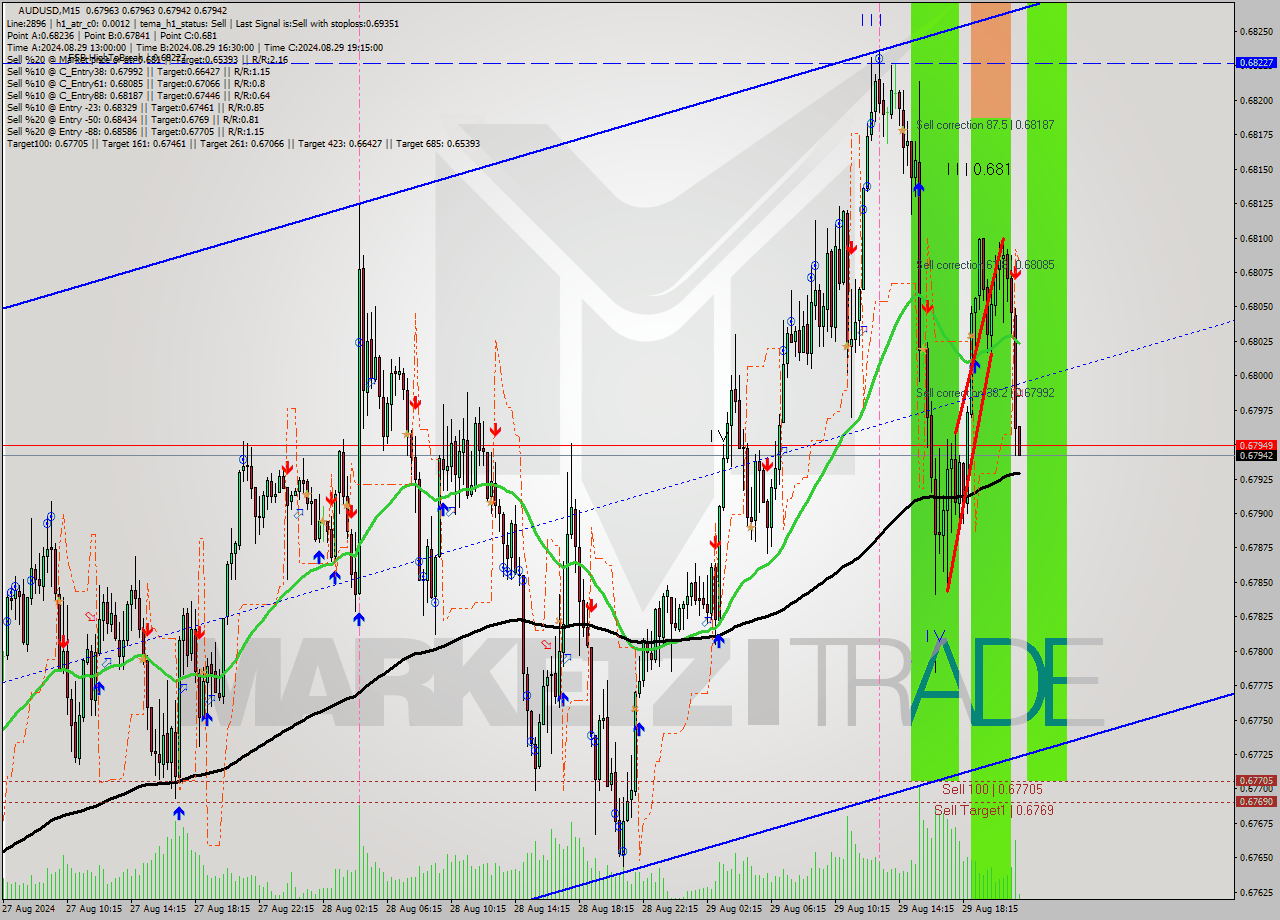Click the 0.68000 price axis label

pyautogui.click(x=1256, y=376)
